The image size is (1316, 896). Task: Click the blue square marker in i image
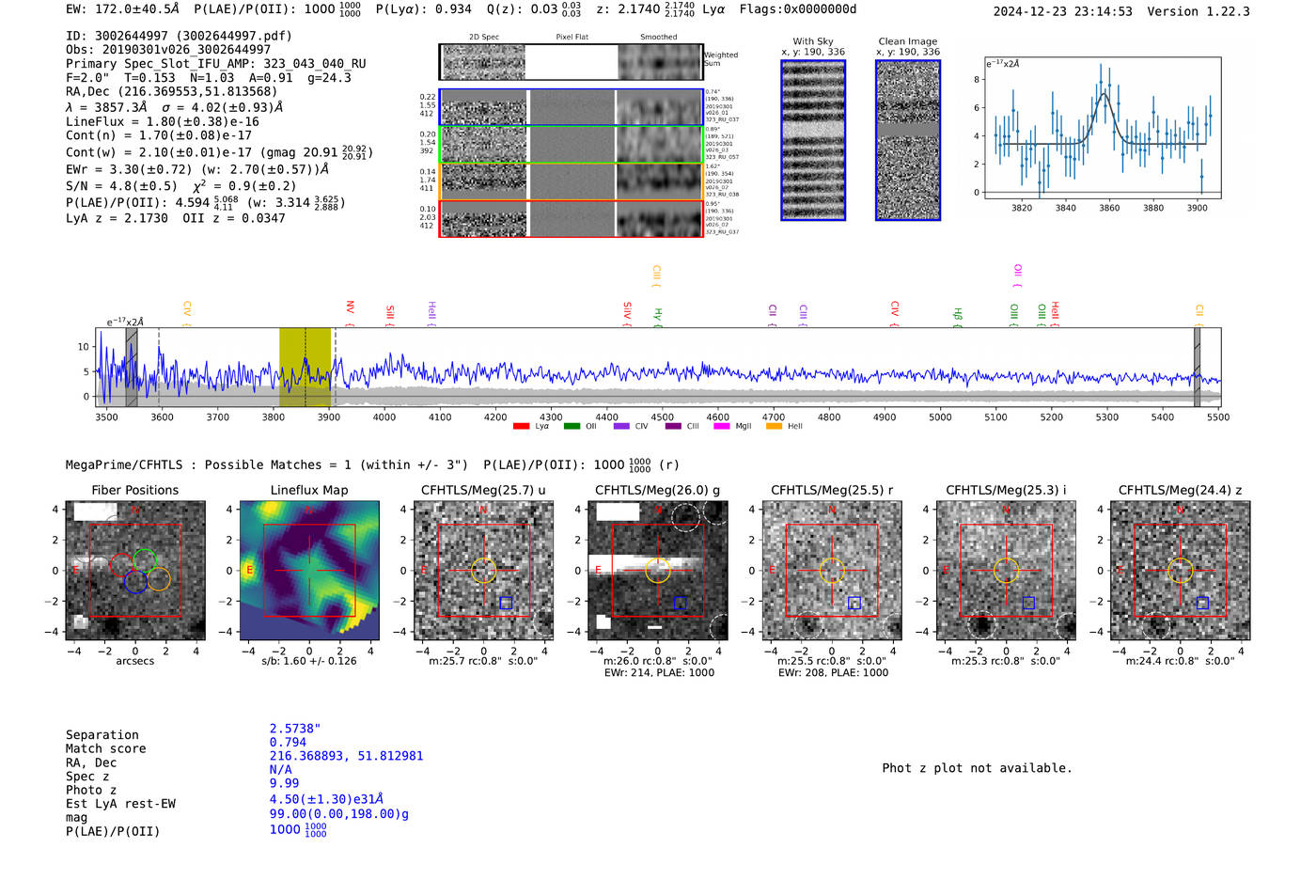click(1028, 603)
